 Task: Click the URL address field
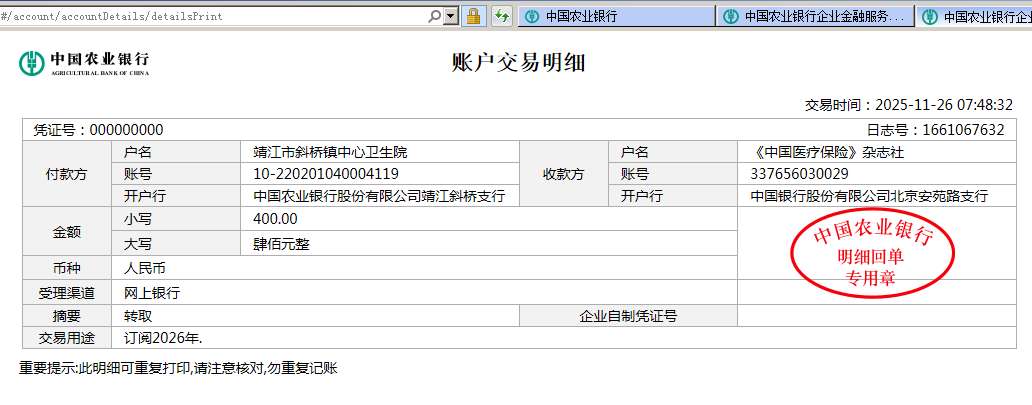(x=210, y=16)
